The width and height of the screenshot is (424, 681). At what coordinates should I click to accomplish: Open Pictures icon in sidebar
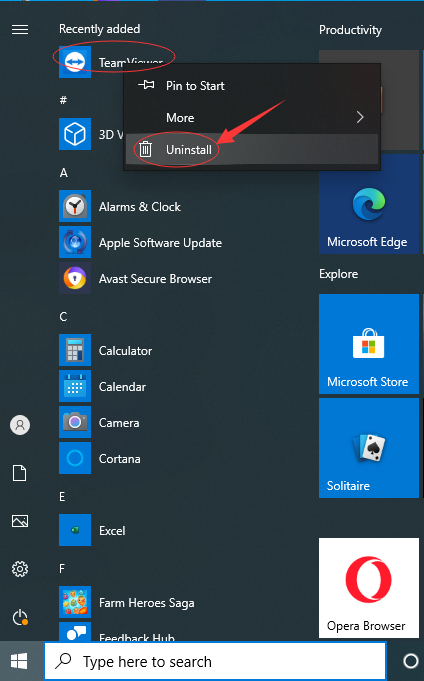point(20,521)
